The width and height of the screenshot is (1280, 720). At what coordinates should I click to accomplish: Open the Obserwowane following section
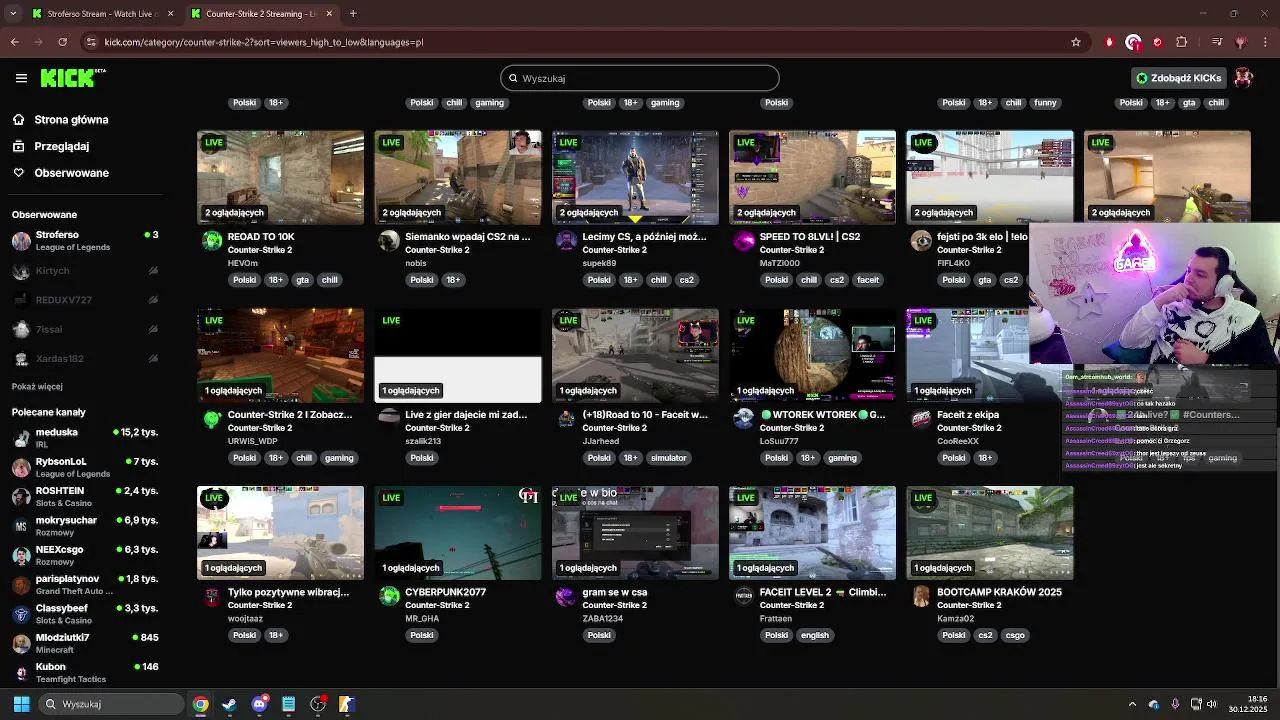click(x=71, y=173)
